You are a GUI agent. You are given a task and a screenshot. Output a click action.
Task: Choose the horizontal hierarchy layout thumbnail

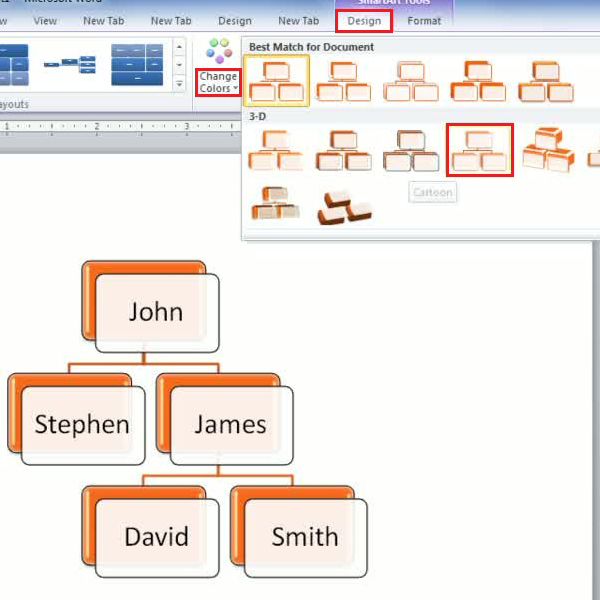click(x=70, y=64)
